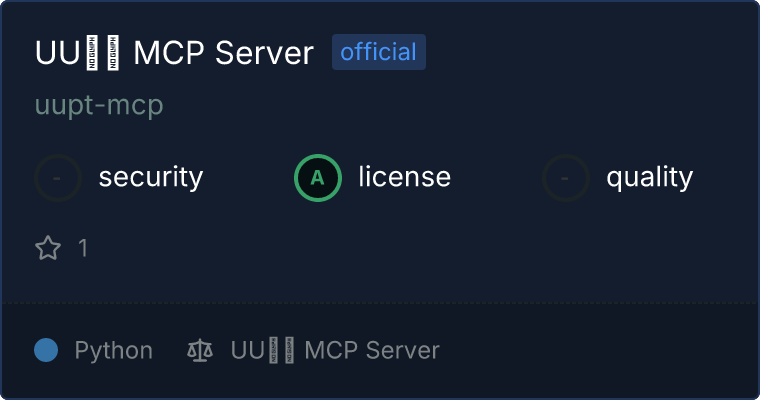Click the letter A inside the green ring
760x400 pixels.
pyautogui.click(x=317, y=178)
